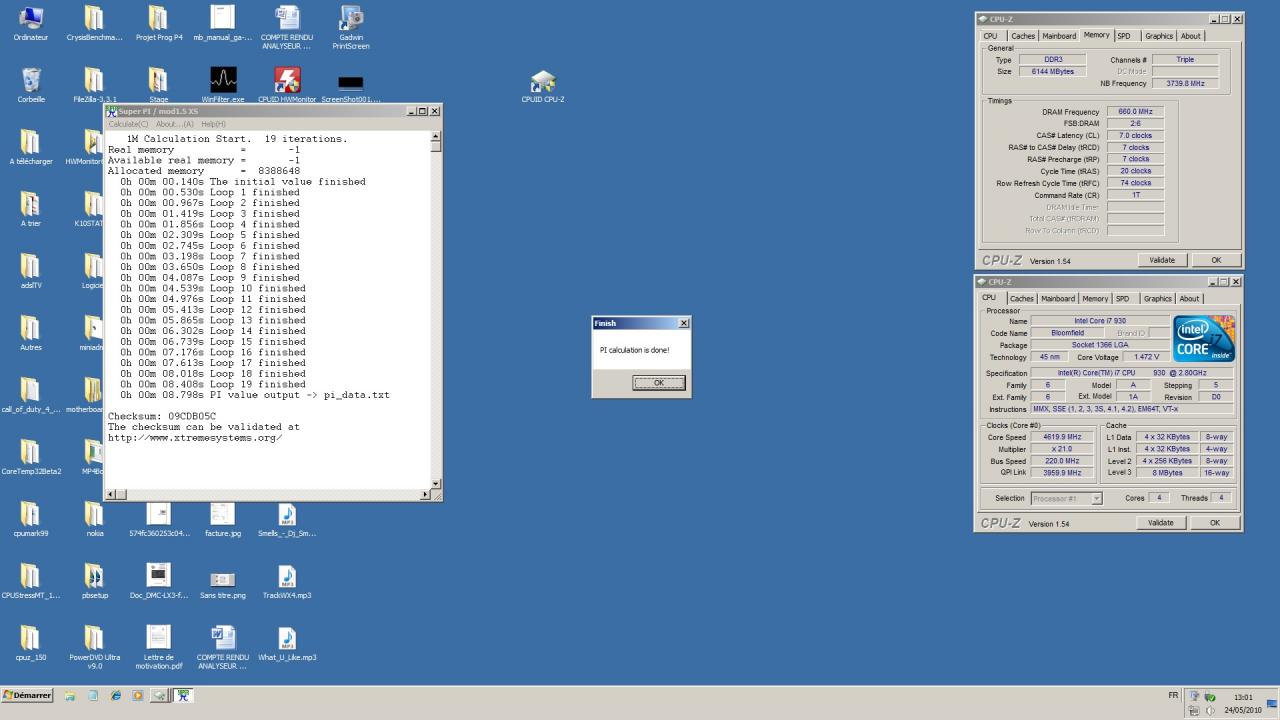Open the Graphics tab in upper CPU-Z window
The height and width of the screenshot is (720, 1280).
pos(1159,36)
